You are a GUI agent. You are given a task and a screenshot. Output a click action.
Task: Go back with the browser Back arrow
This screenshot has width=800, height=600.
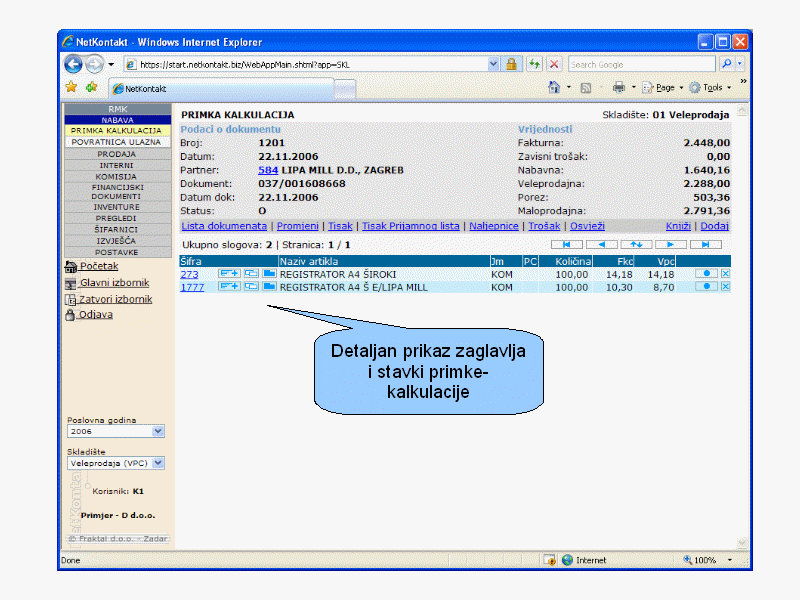click(x=73, y=64)
